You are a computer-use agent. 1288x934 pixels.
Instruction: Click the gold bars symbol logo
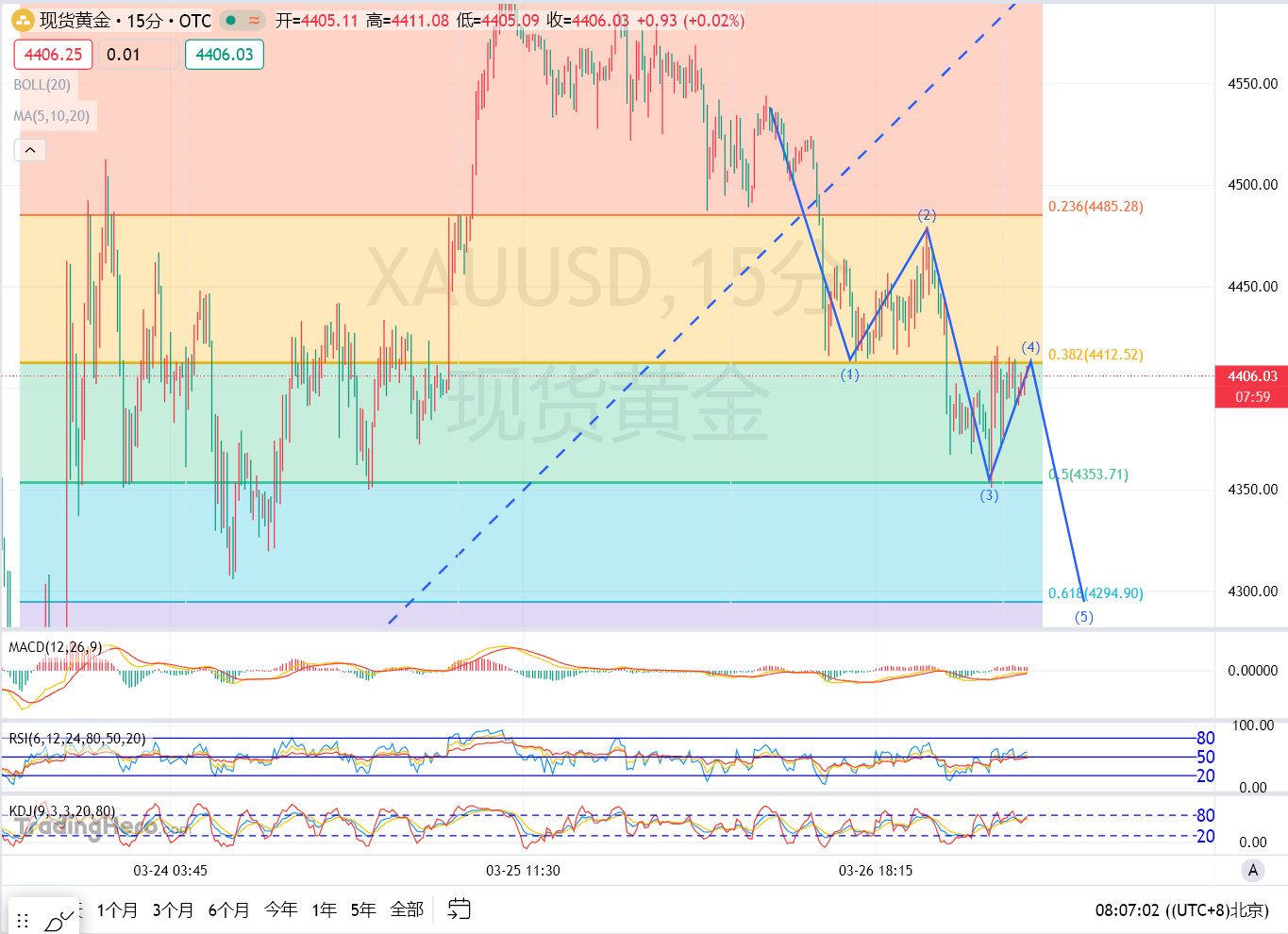pyautogui.click(x=23, y=21)
